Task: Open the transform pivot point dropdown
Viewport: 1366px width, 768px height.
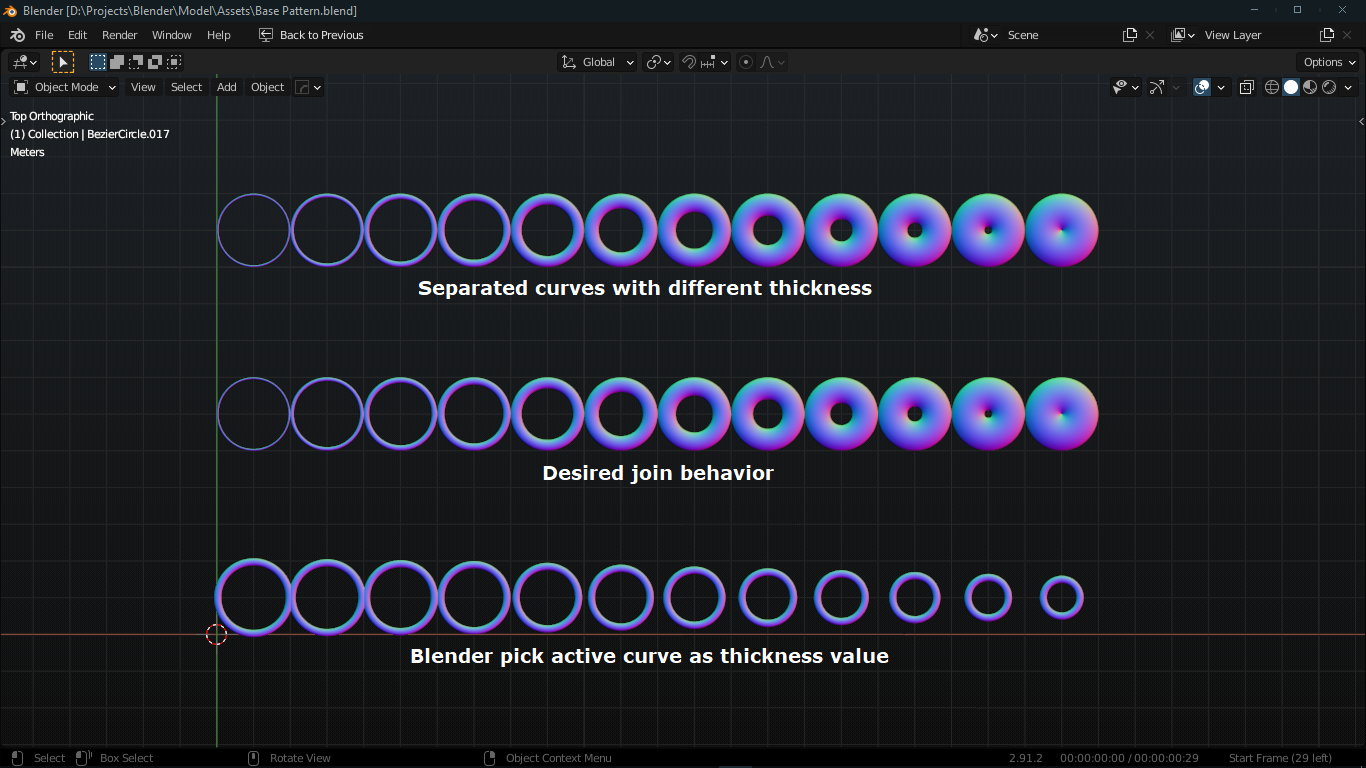Action: point(658,62)
